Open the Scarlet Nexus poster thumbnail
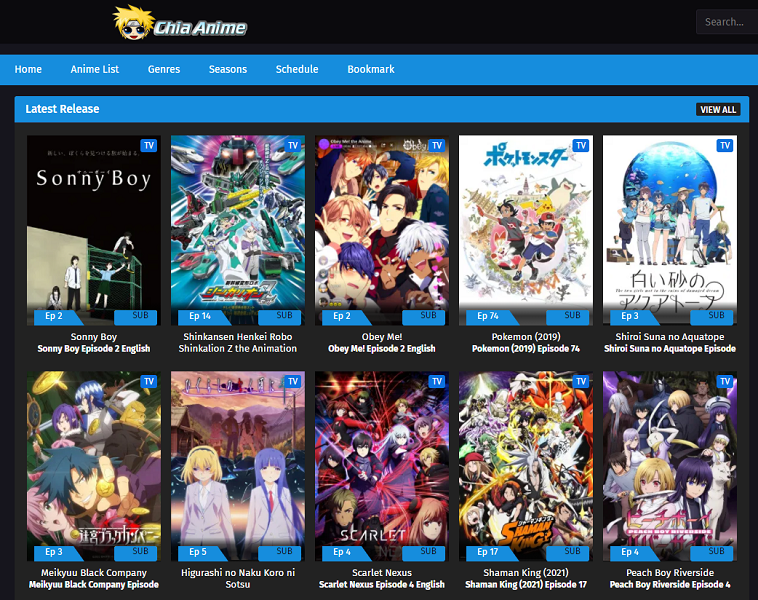 pos(382,466)
